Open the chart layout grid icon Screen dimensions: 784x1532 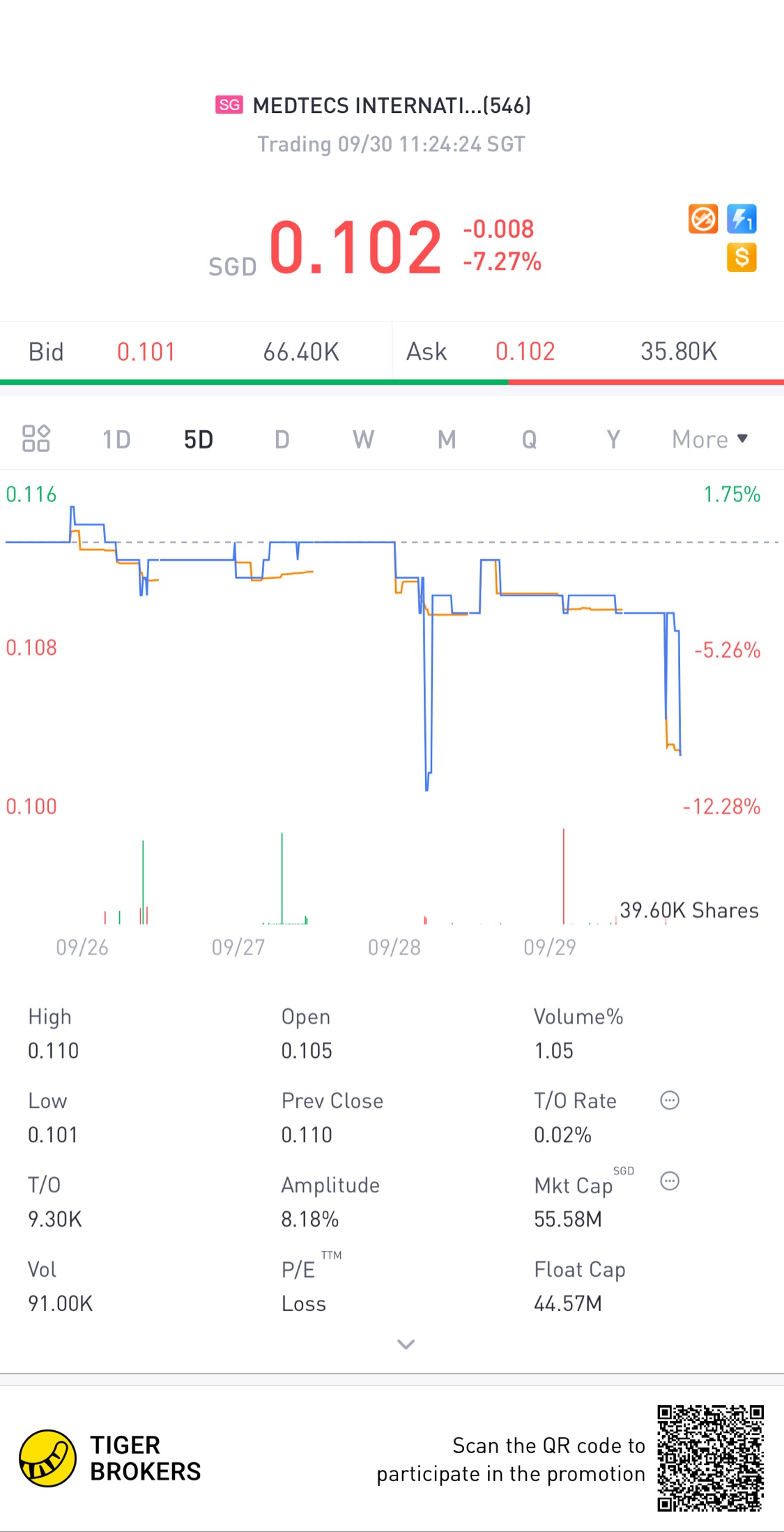pyautogui.click(x=36, y=439)
